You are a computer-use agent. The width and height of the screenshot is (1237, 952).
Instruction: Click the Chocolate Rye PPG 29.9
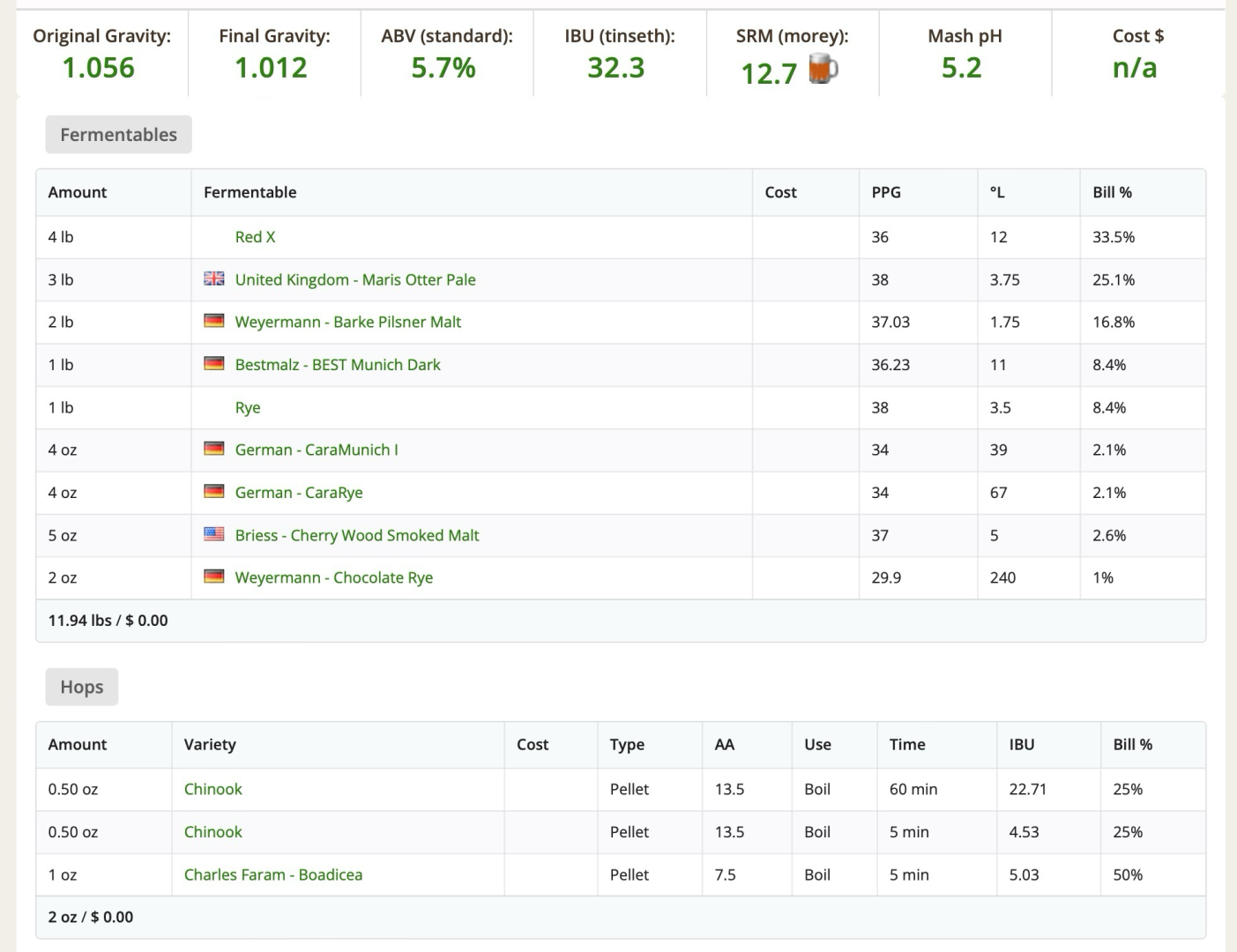[886, 577]
